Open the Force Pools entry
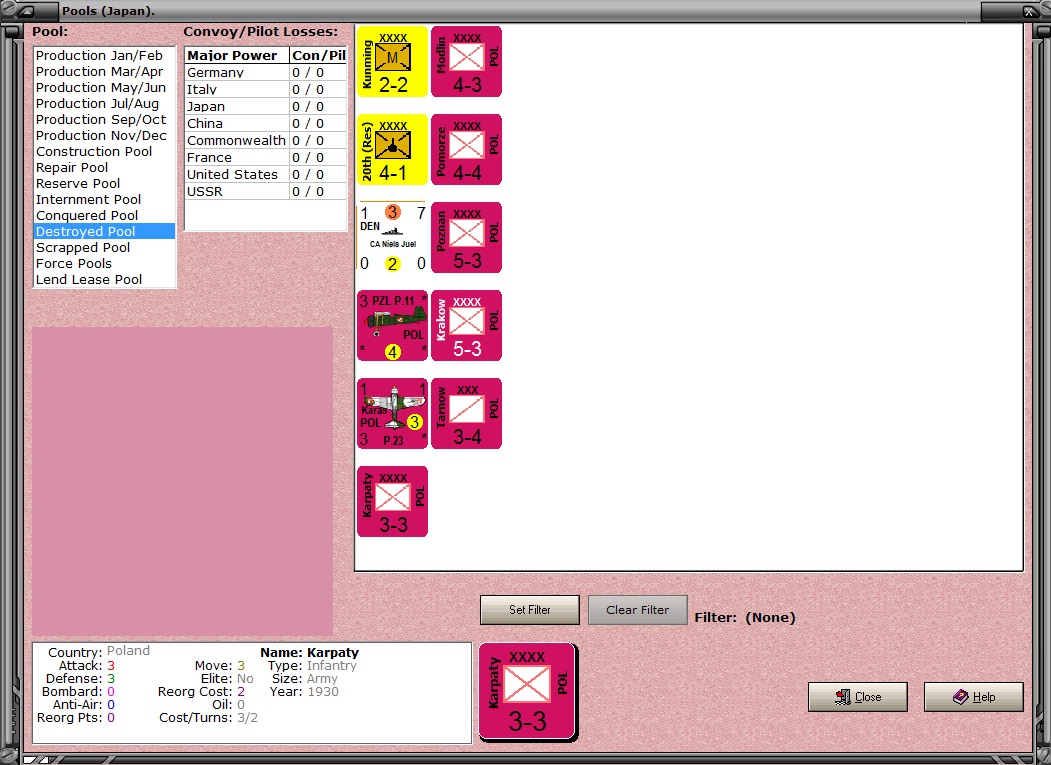This screenshot has height=765, width=1051. click(105, 263)
